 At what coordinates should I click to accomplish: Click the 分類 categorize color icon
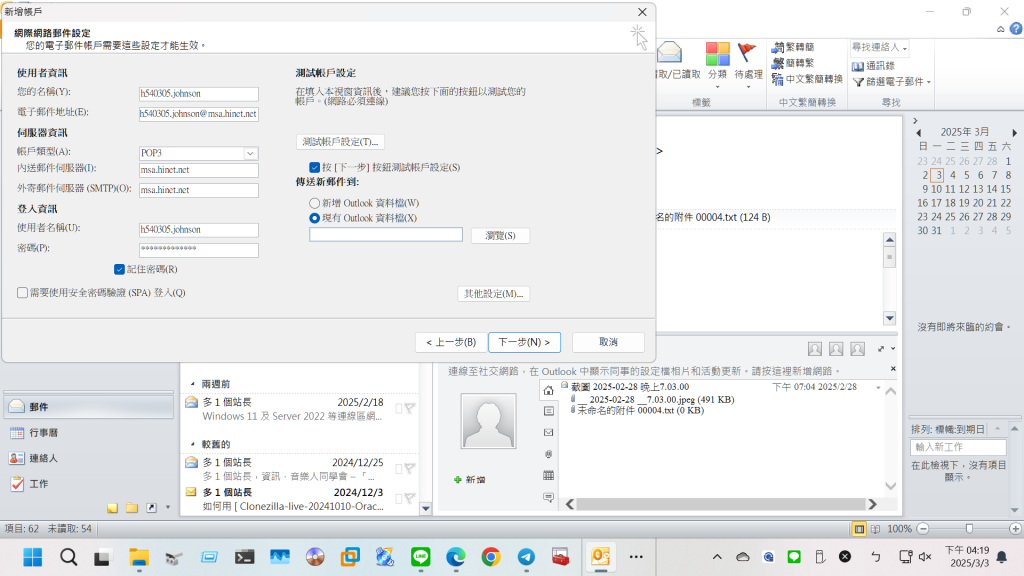pos(717,54)
